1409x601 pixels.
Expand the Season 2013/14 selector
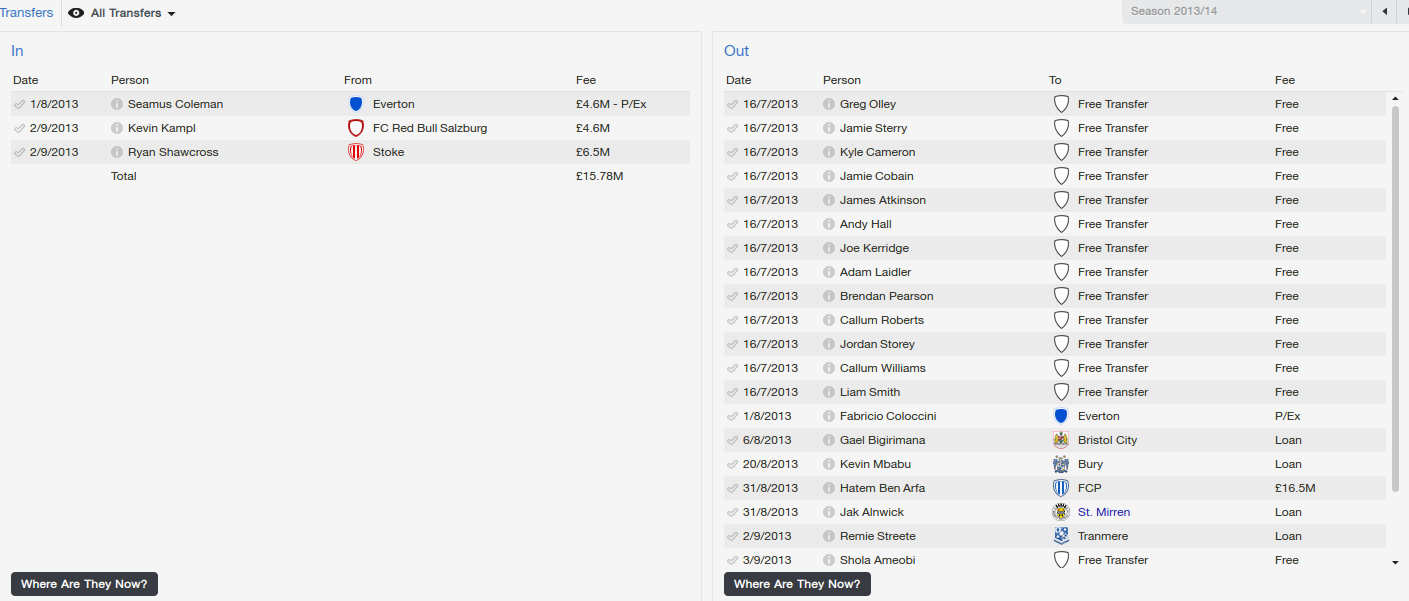1247,12
